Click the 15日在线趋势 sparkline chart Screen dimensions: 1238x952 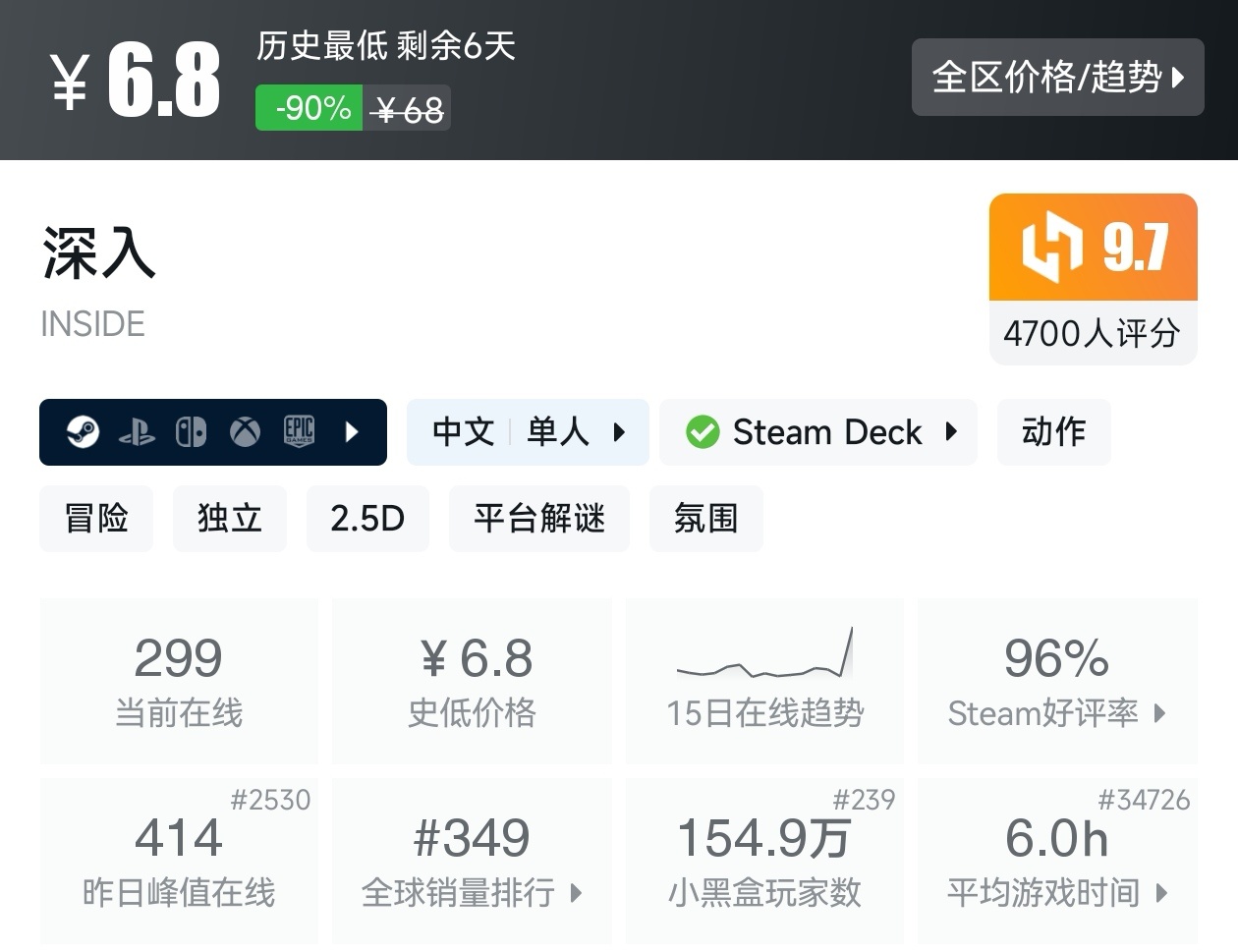tap(764, 654)
